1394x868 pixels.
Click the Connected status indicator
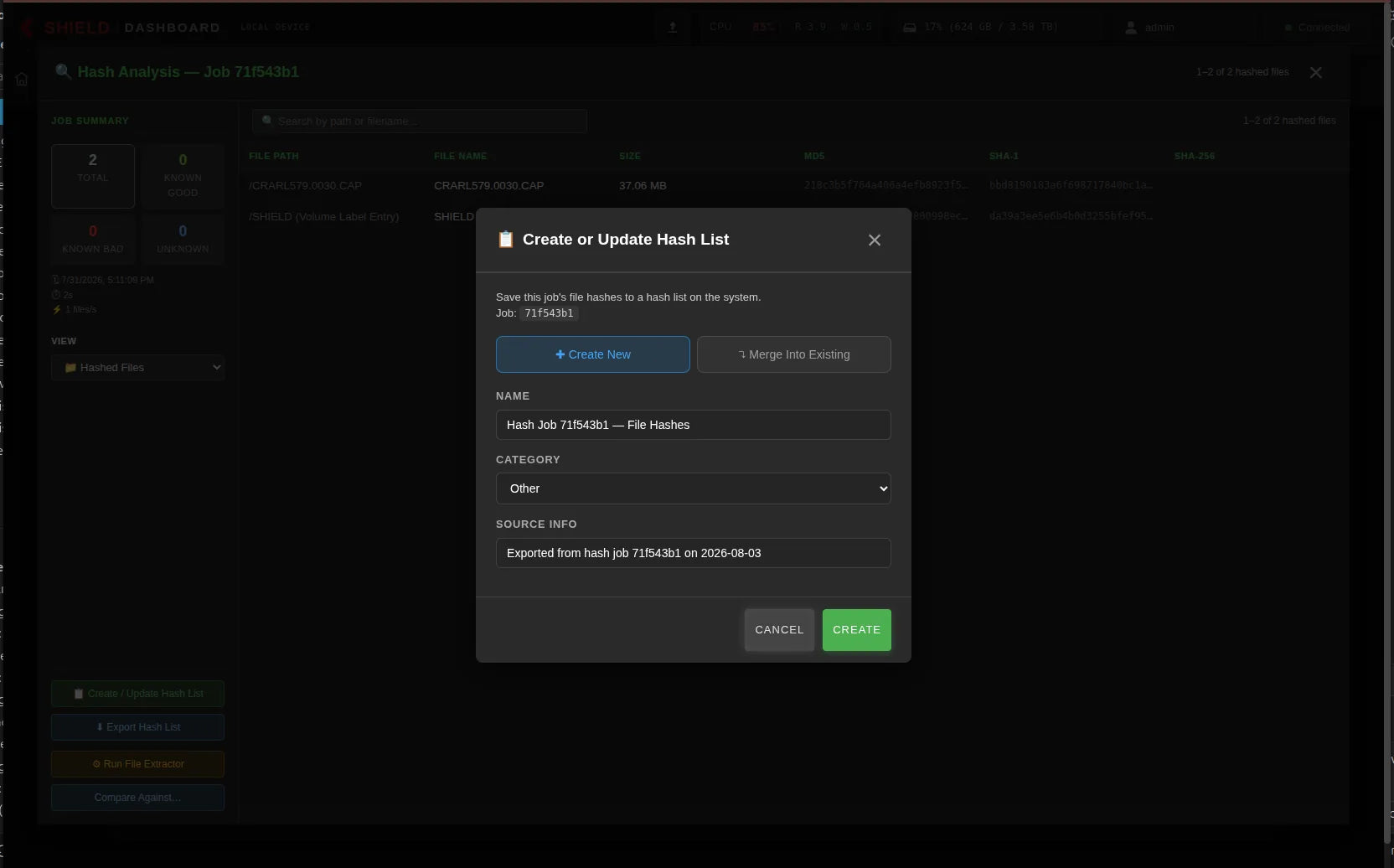(1317, 28)
